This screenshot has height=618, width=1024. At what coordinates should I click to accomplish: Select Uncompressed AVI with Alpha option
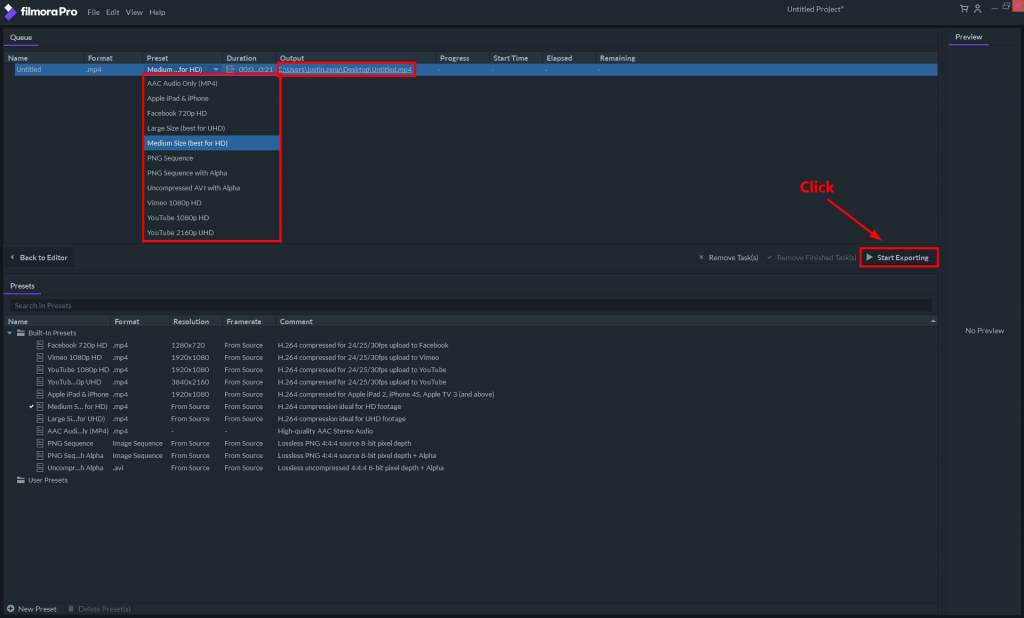pos(212,188)
